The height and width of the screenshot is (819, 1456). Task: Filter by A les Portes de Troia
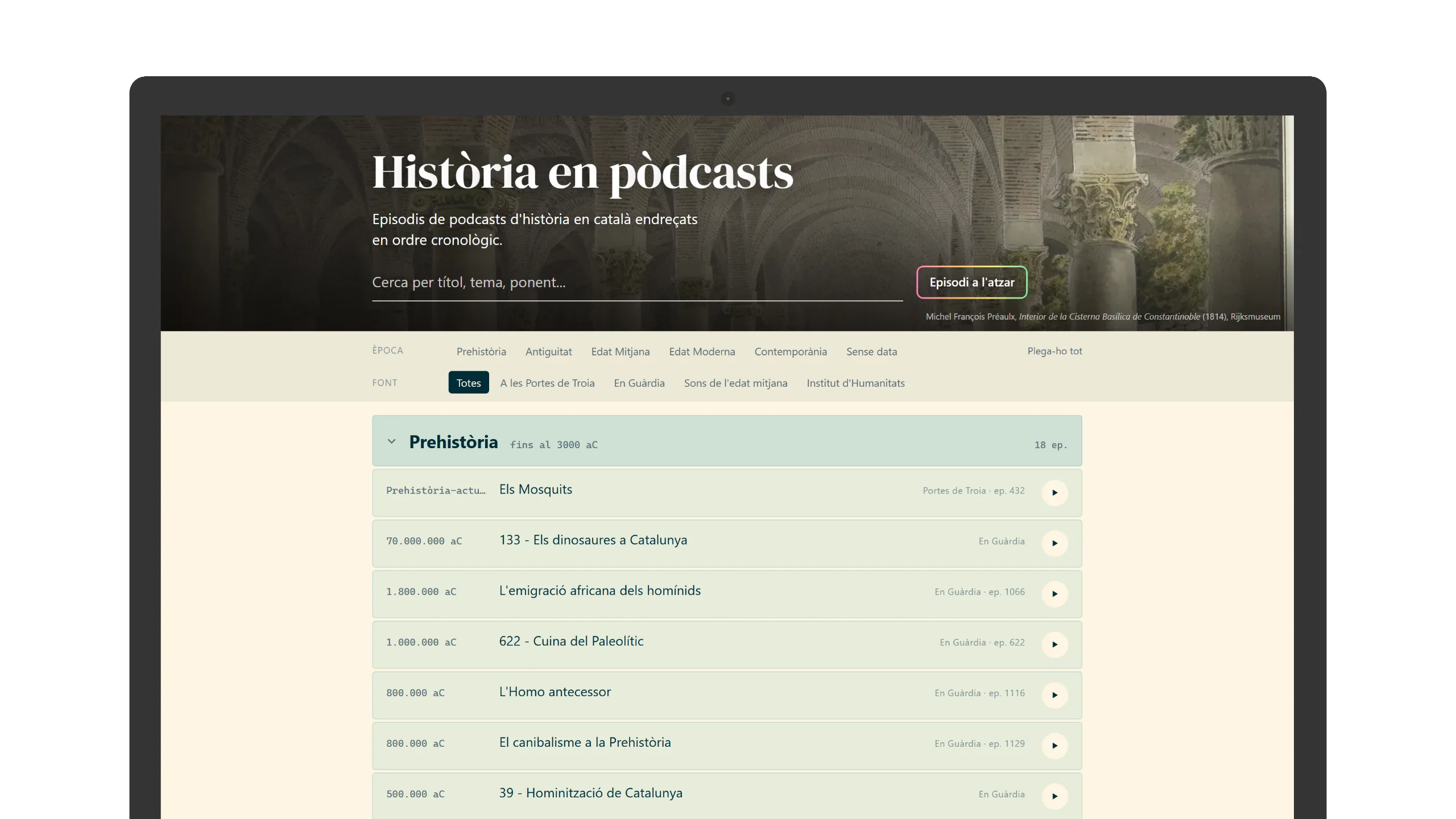[x=547, y=383]
